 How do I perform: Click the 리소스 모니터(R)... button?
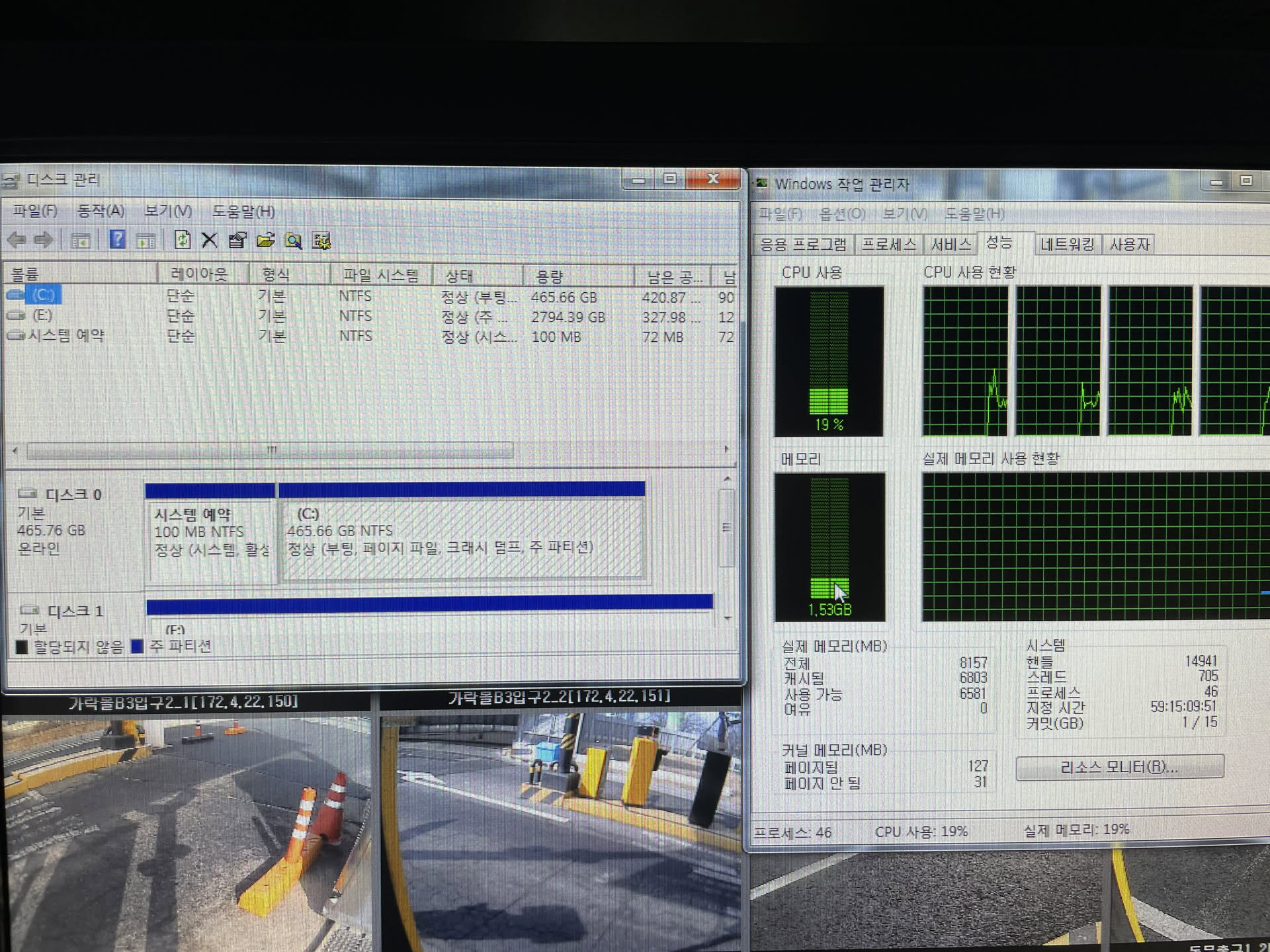coord(1119,768)
